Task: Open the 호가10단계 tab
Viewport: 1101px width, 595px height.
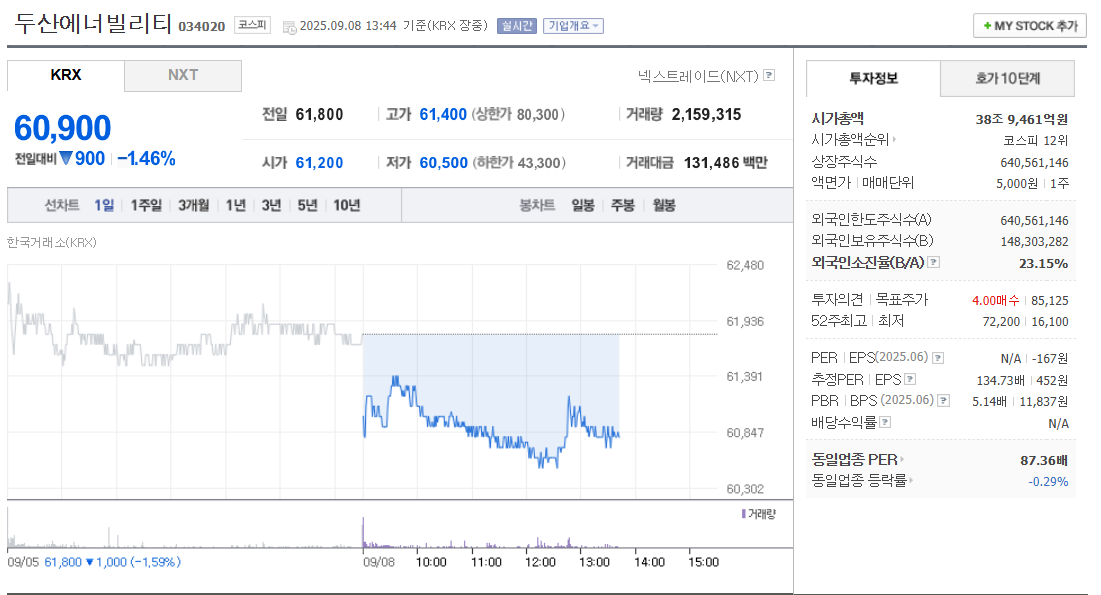Action: coord(1008,78)
